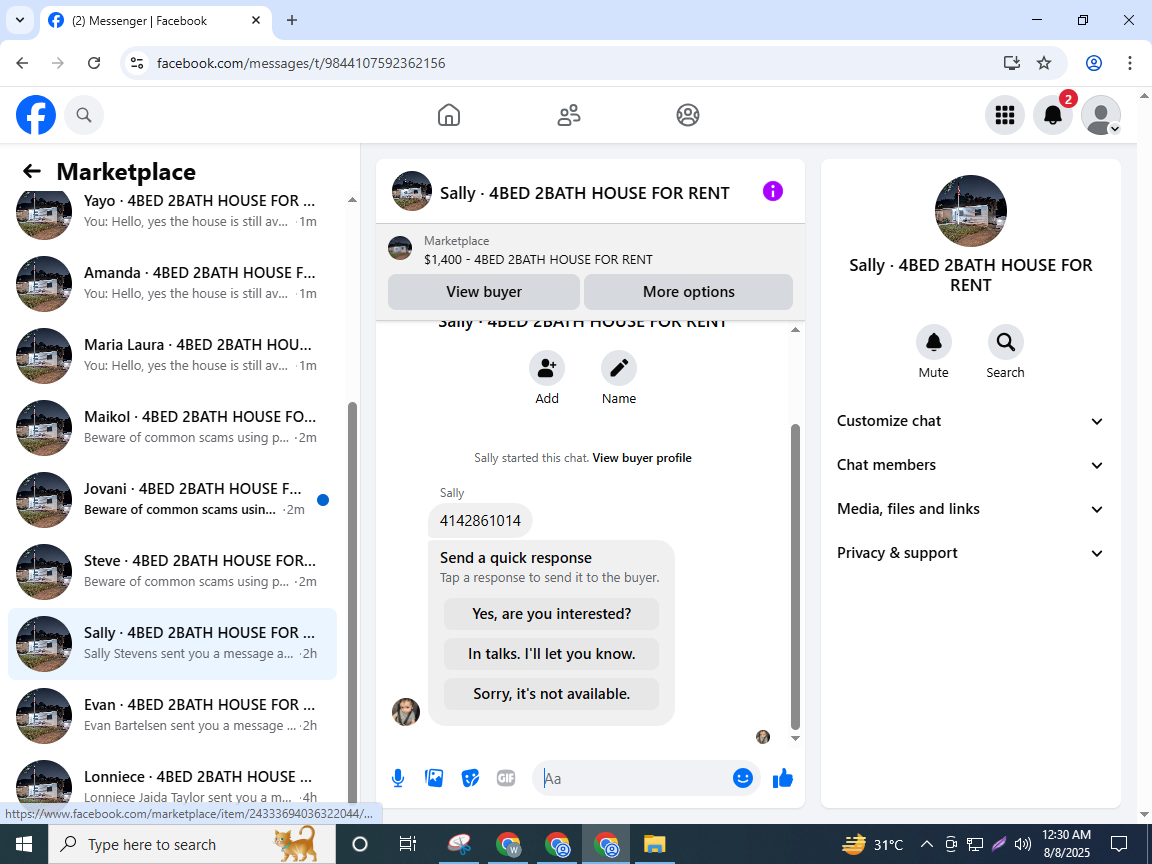This screenshot has width=1152, height=864.
Task: Open File Explorer from taskbar
Action: (654, 844)
